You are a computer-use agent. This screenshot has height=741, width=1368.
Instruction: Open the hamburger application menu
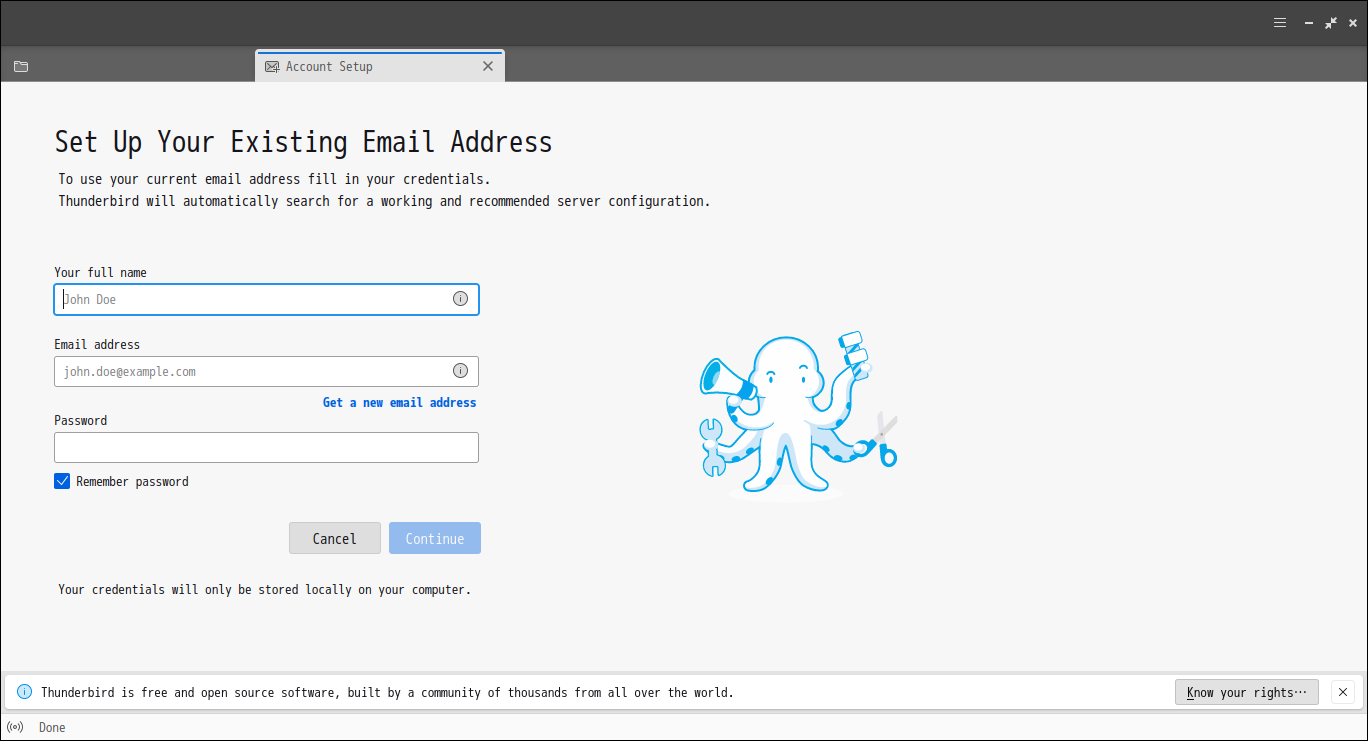1280,23
